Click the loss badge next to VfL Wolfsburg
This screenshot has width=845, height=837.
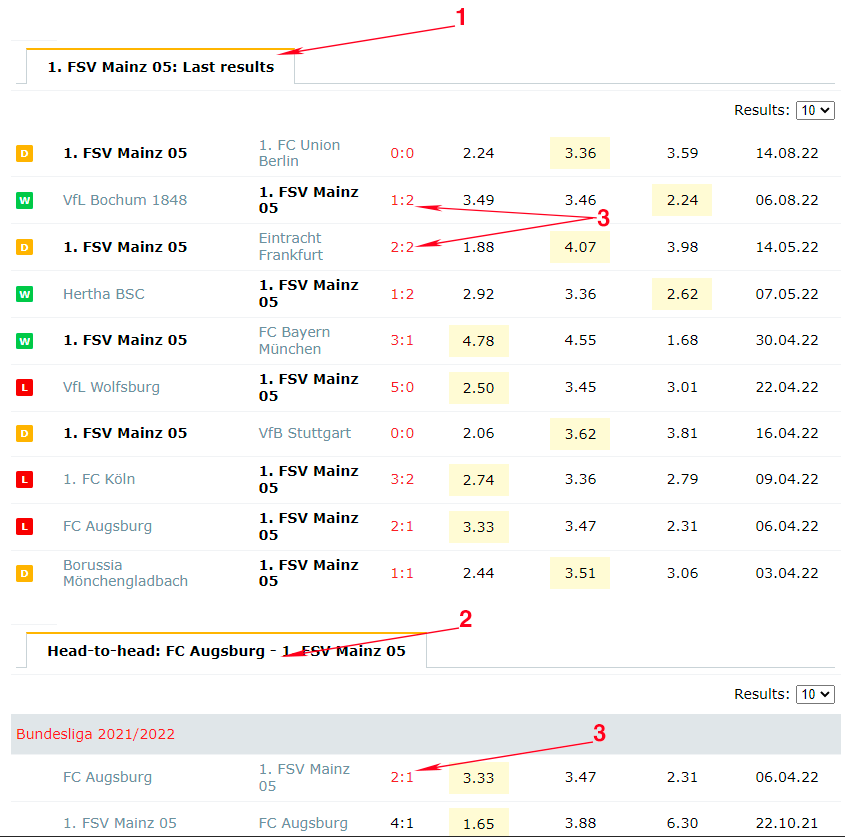tap(24, 388)
